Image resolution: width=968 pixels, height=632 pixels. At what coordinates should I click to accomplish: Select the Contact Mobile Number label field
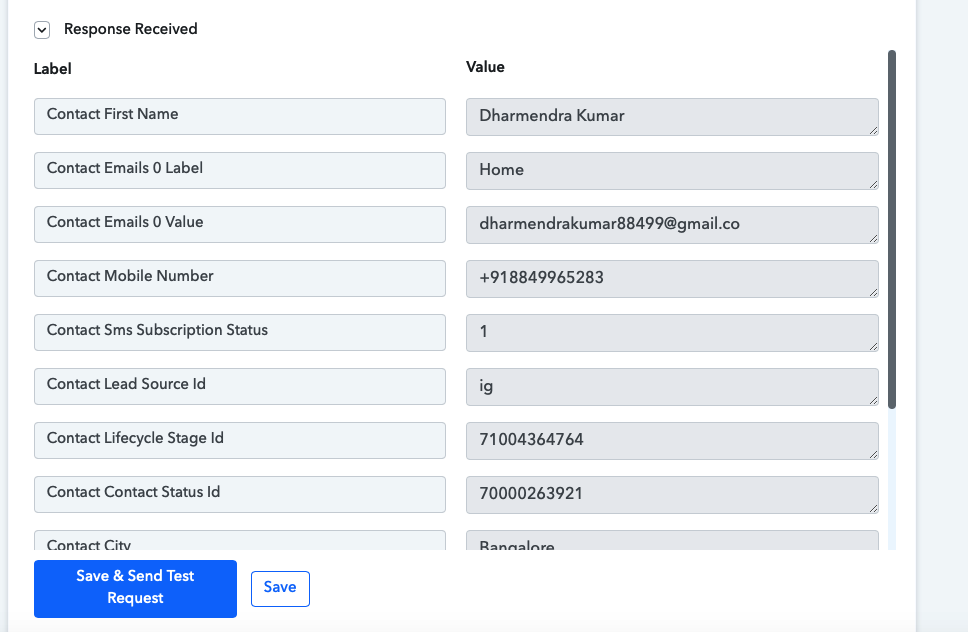240,278
